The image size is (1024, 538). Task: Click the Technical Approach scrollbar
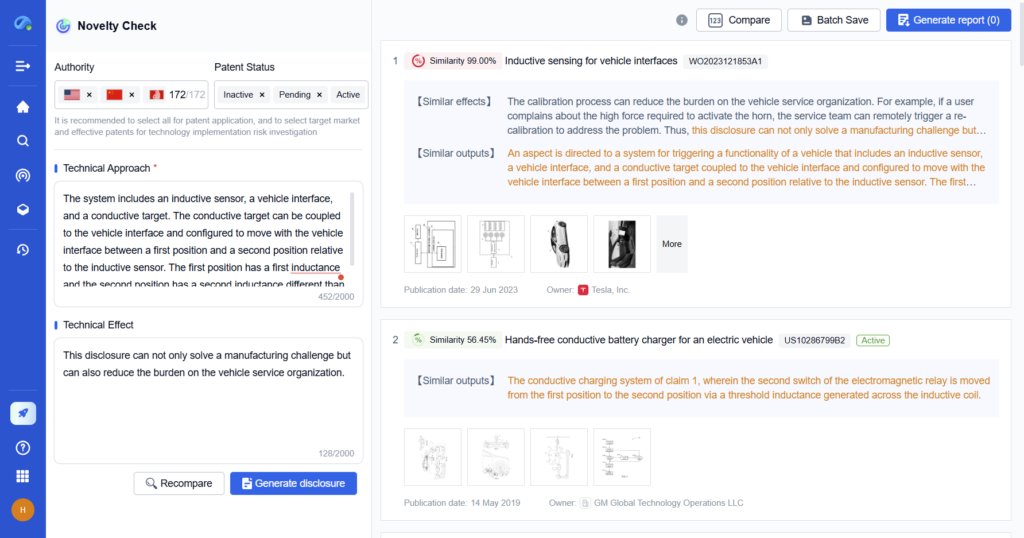point(351,223)
